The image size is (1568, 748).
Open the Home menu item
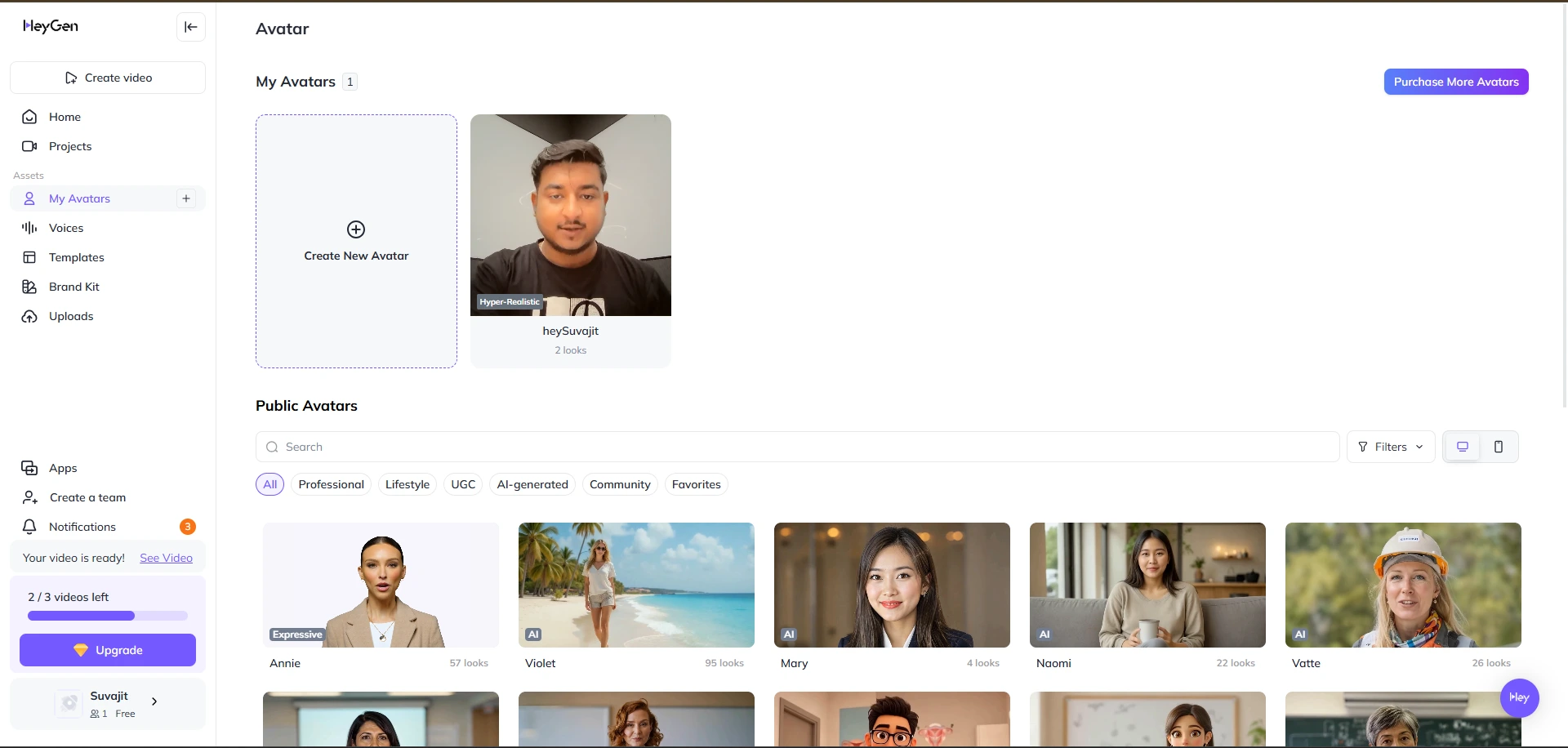coord(108,117)
